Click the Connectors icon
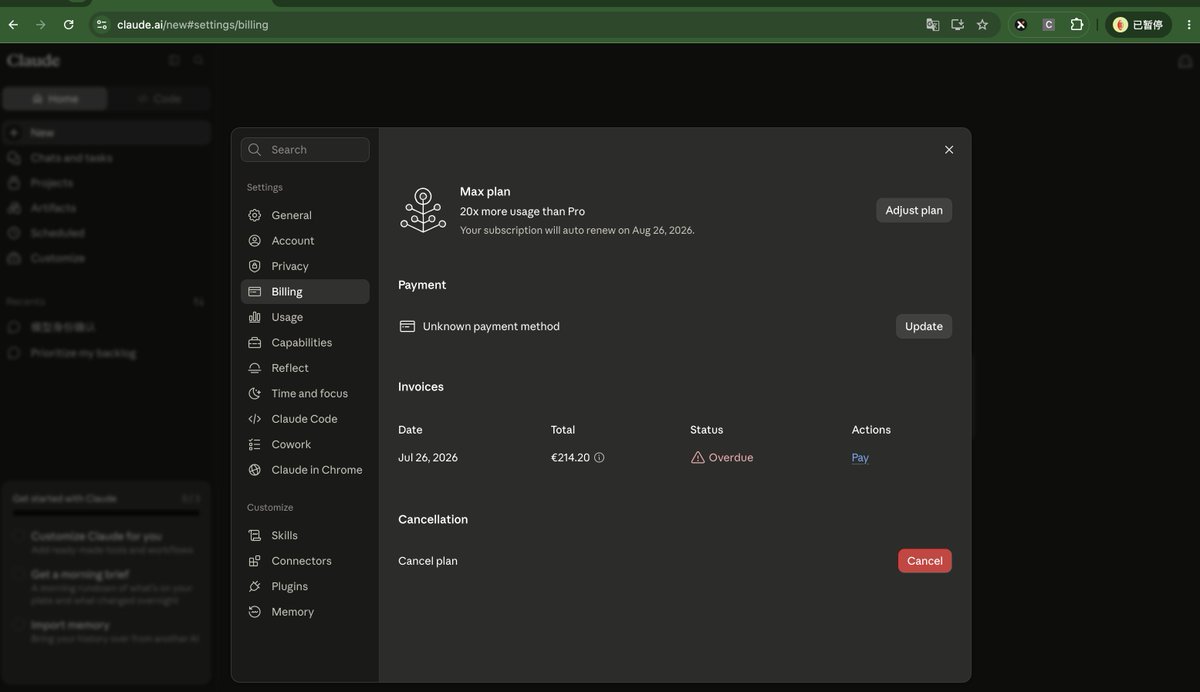Screen dimensions: 1200x692 255,561
